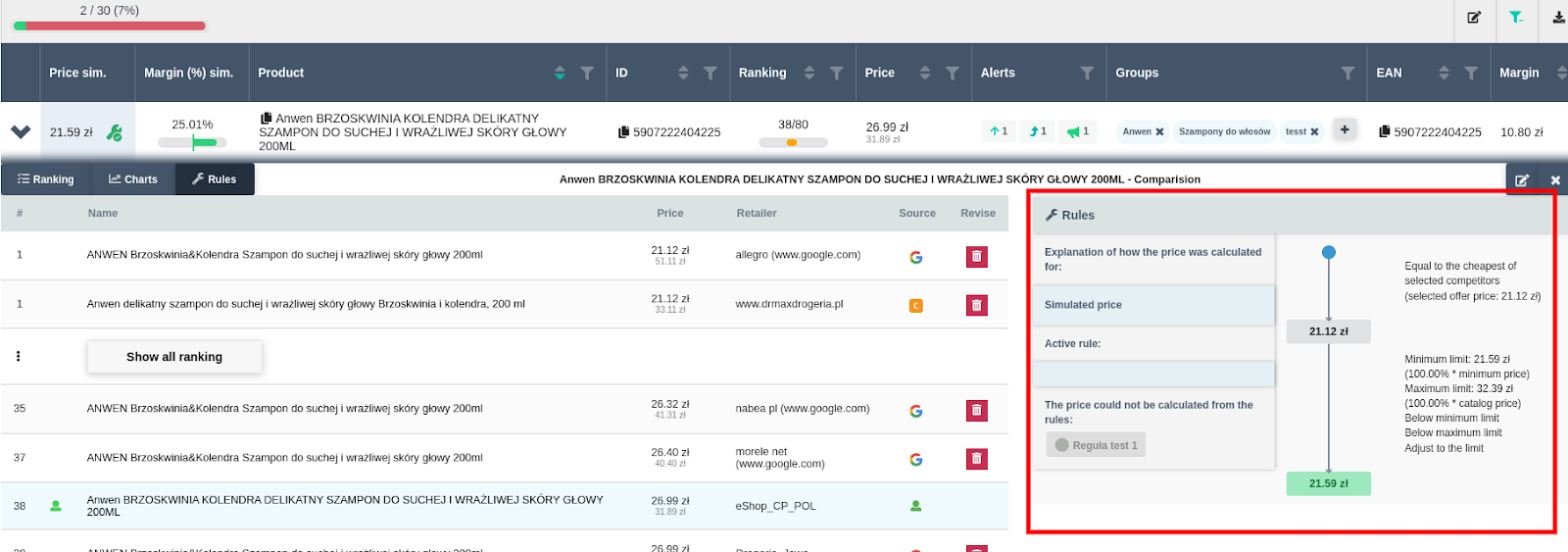The image size is (1568, 552).
Task: Switch to the Ranking tab
Action: 46,179
